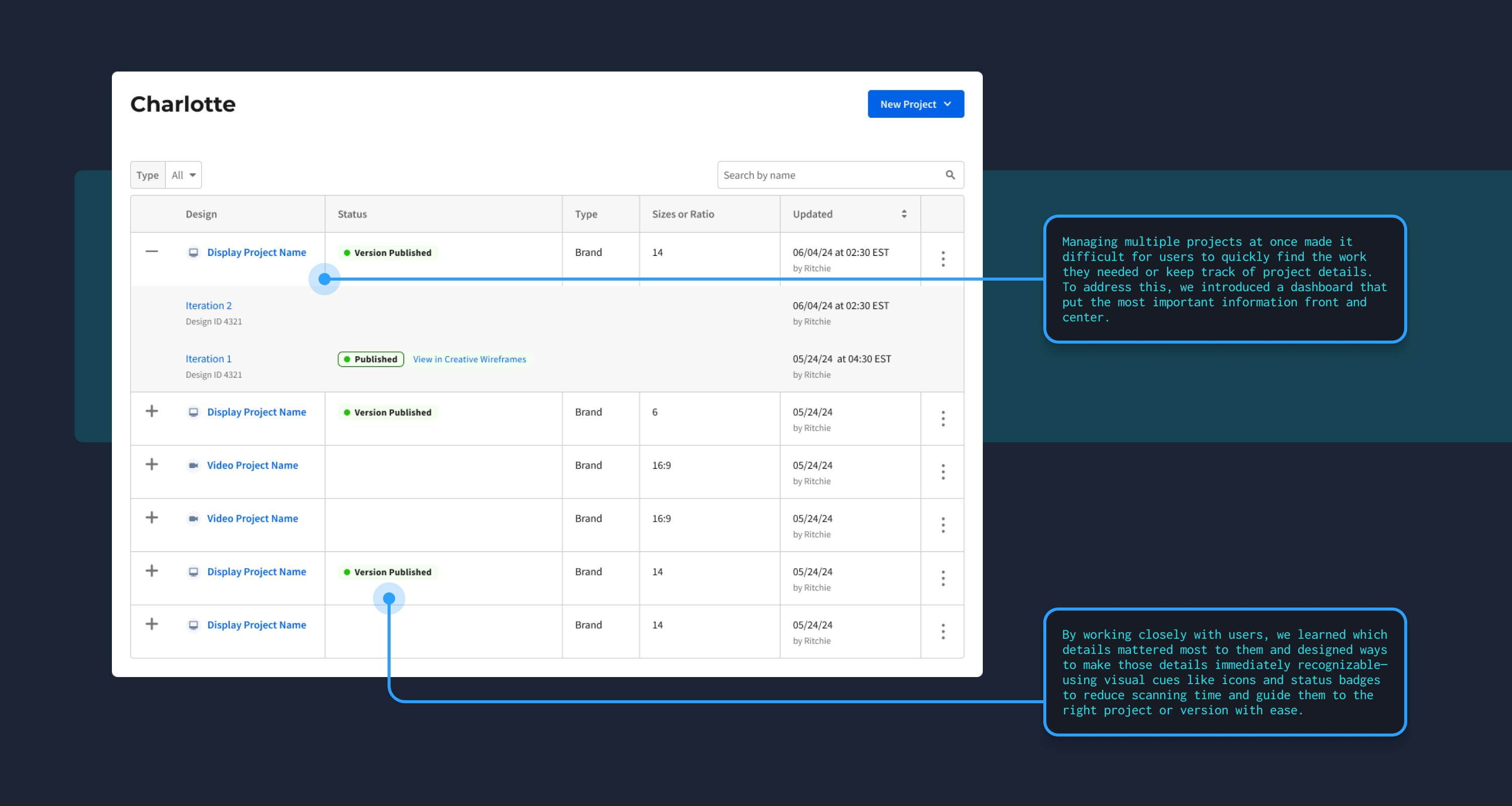1512x806 pixels.
Task: Click blue annotation hotspot under Version Published badge
Action: 389,598
